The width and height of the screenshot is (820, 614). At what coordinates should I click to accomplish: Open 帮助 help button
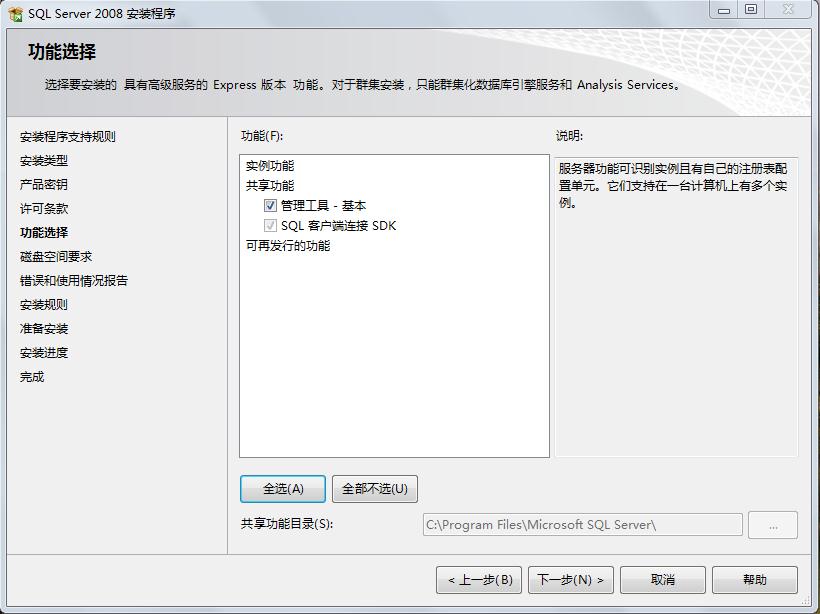pos(755,580)
